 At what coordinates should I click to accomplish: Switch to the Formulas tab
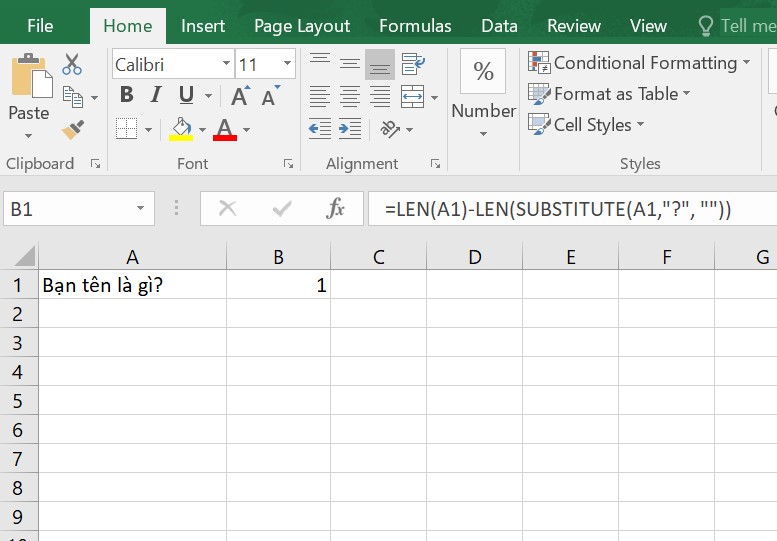pos(415,26)
